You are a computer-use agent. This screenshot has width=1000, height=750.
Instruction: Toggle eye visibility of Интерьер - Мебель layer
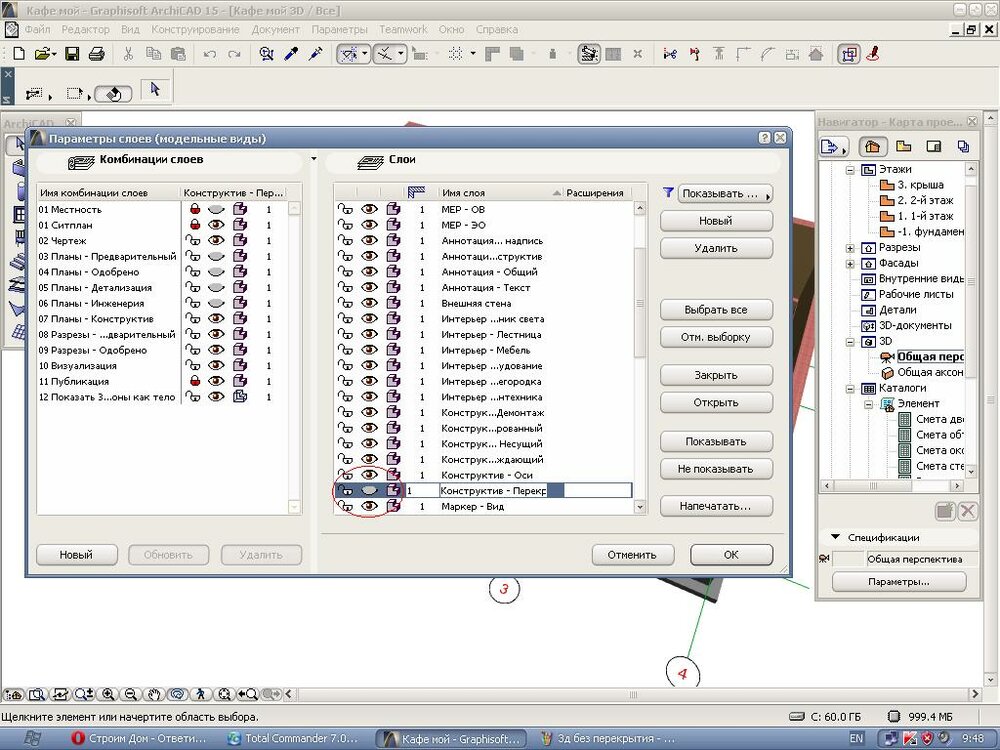(x=369, y=351)
